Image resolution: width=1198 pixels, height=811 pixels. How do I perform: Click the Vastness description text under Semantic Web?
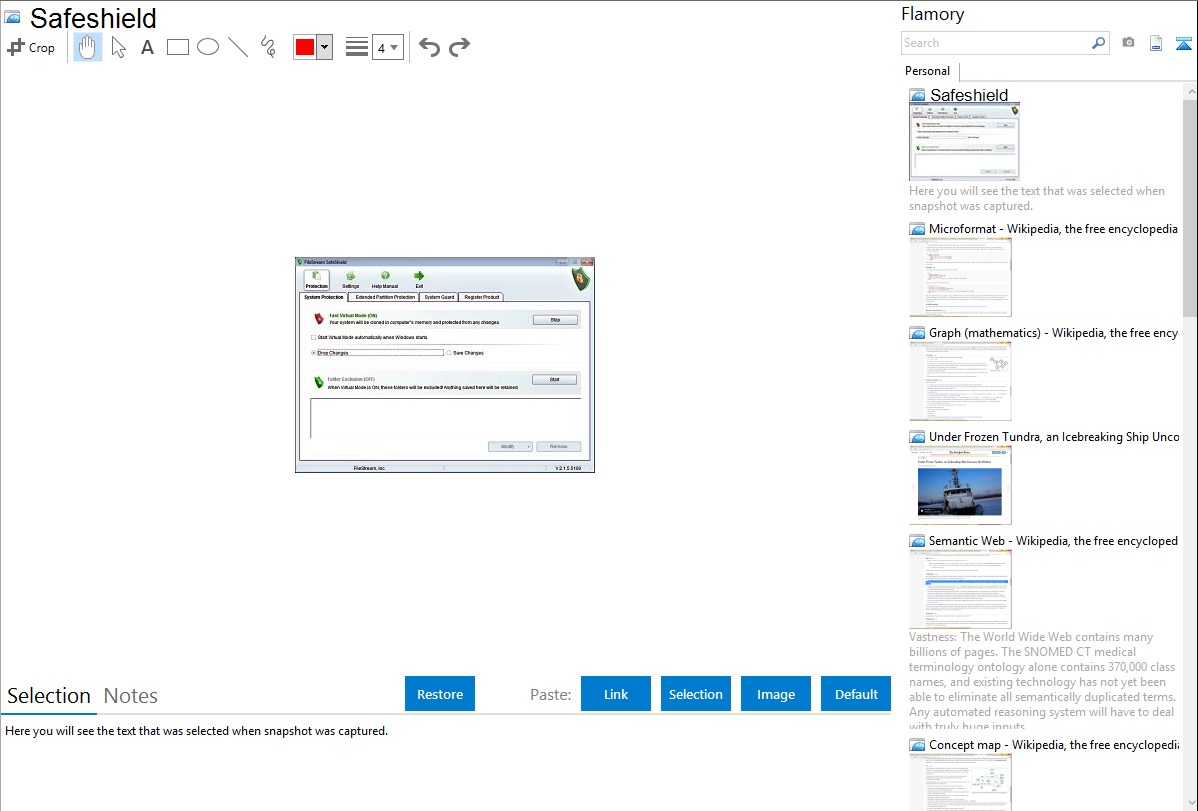1042,681
